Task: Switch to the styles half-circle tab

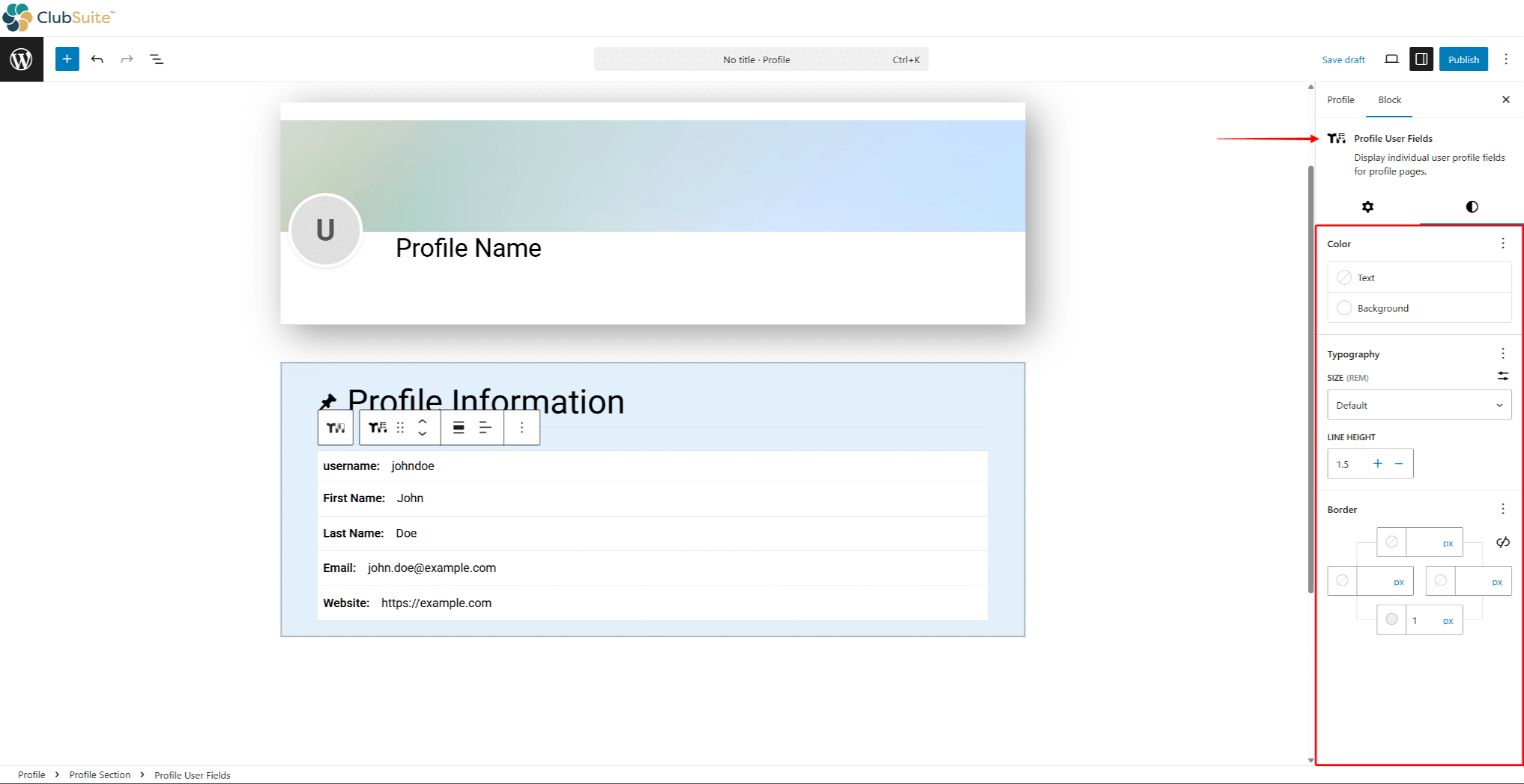Action: pyautogui.click(x=1472, y=207)
